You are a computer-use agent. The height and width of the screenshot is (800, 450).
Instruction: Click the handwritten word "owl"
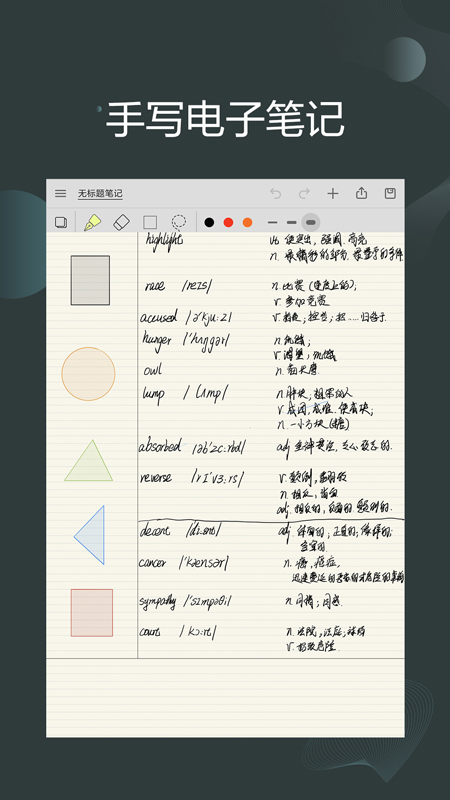tap(153, 370)
